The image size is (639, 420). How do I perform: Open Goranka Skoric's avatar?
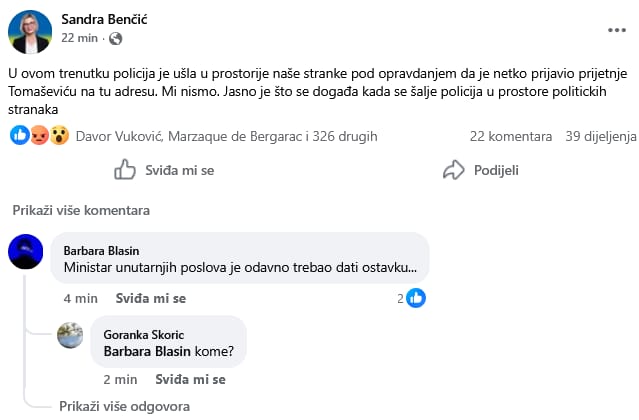pos(70,335)
